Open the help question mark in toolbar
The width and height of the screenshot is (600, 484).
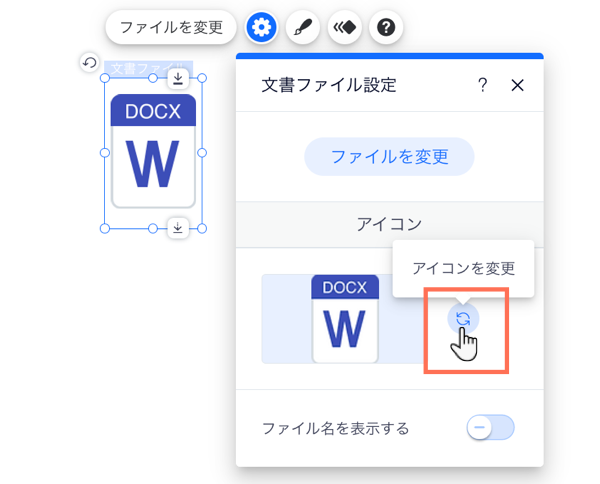click(386, 27)
